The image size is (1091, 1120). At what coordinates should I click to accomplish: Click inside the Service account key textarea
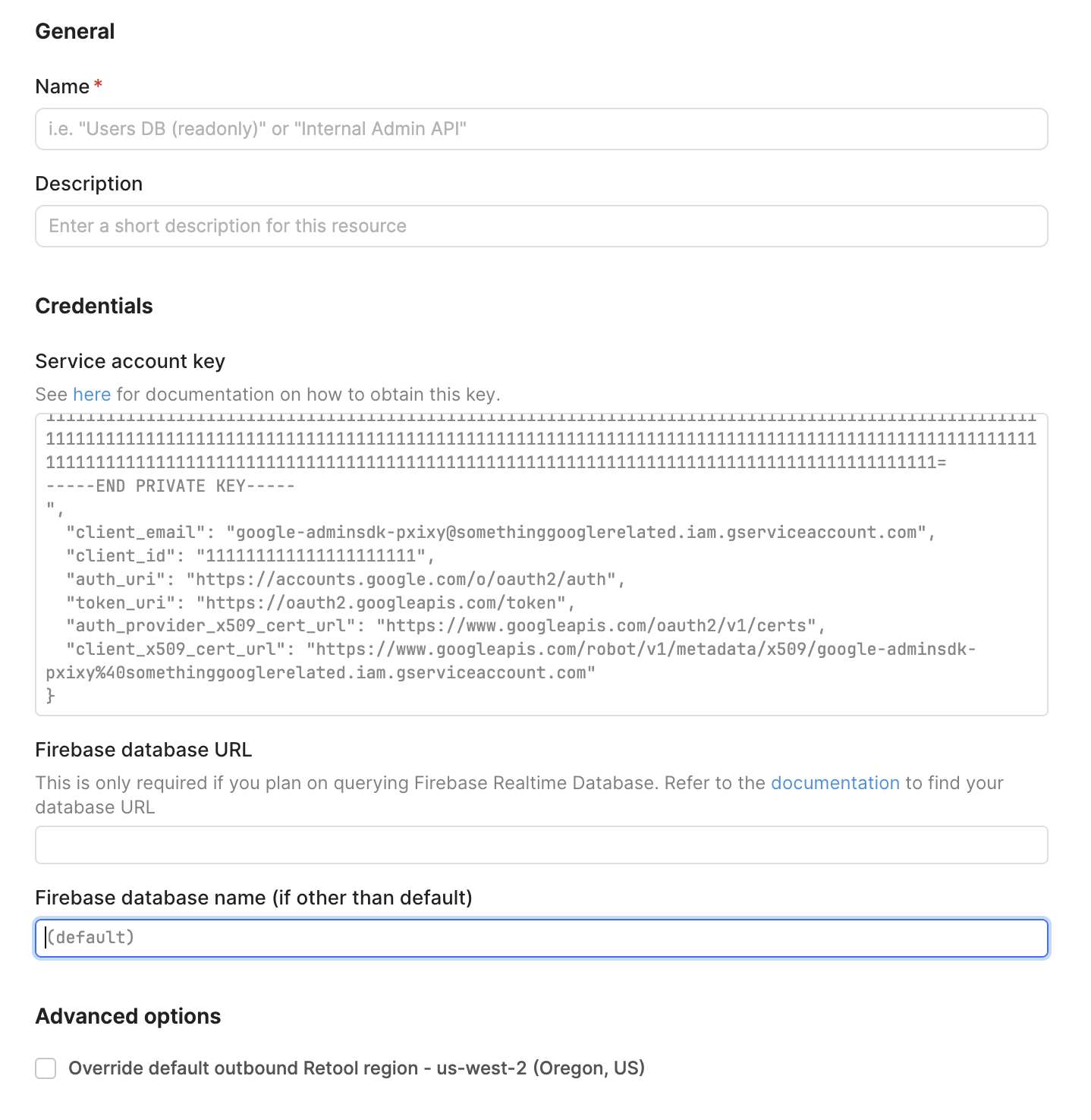[x=541, y=565]
